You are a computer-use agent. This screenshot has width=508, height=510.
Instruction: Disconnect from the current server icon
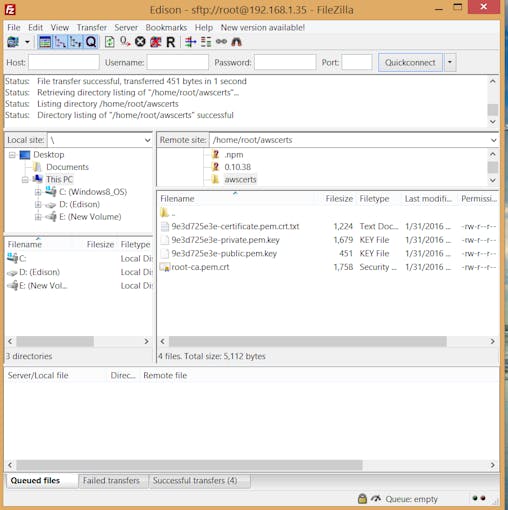(155, 42)
